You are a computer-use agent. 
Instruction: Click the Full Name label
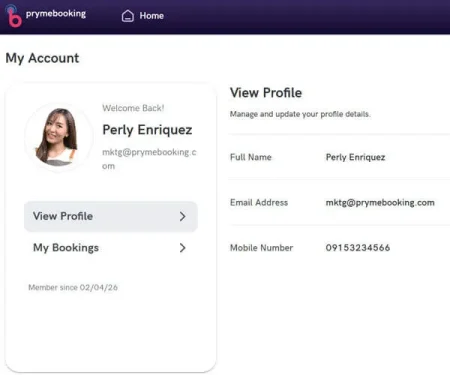251,157
